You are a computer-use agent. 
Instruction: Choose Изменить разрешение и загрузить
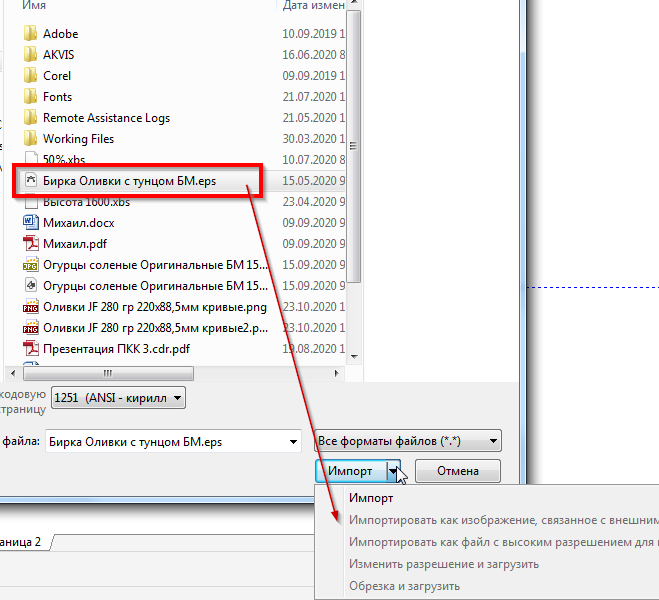[444, 564]
